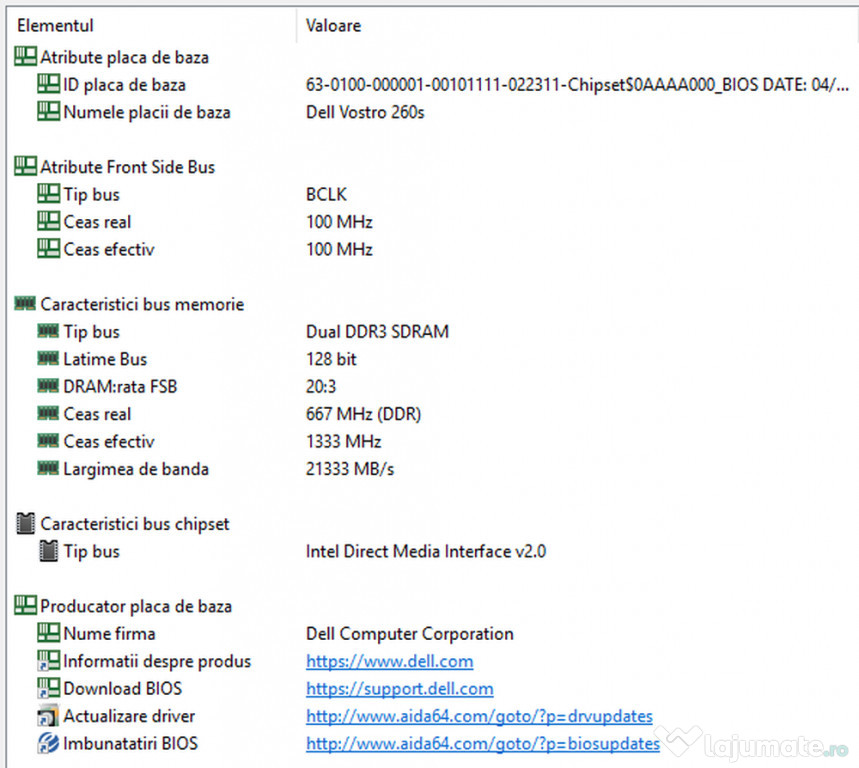The image size is (859, 768).
Task: Select the 20:3 ratio value
Action: tap(321, 386)
